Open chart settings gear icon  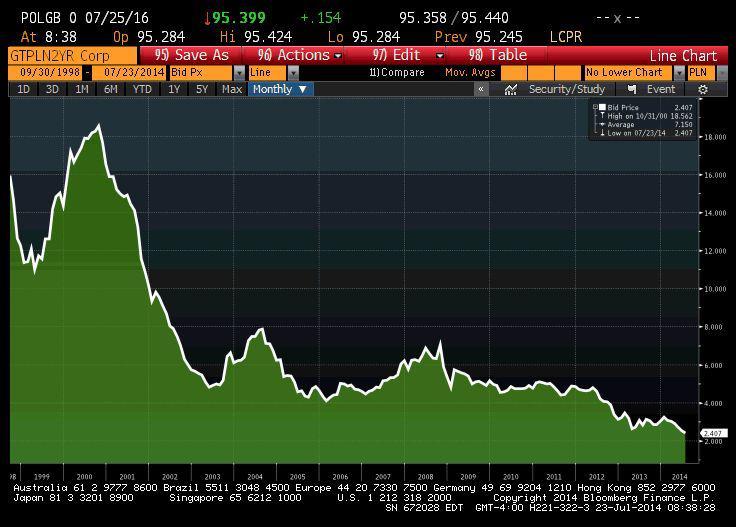click(x=703, y=89)
